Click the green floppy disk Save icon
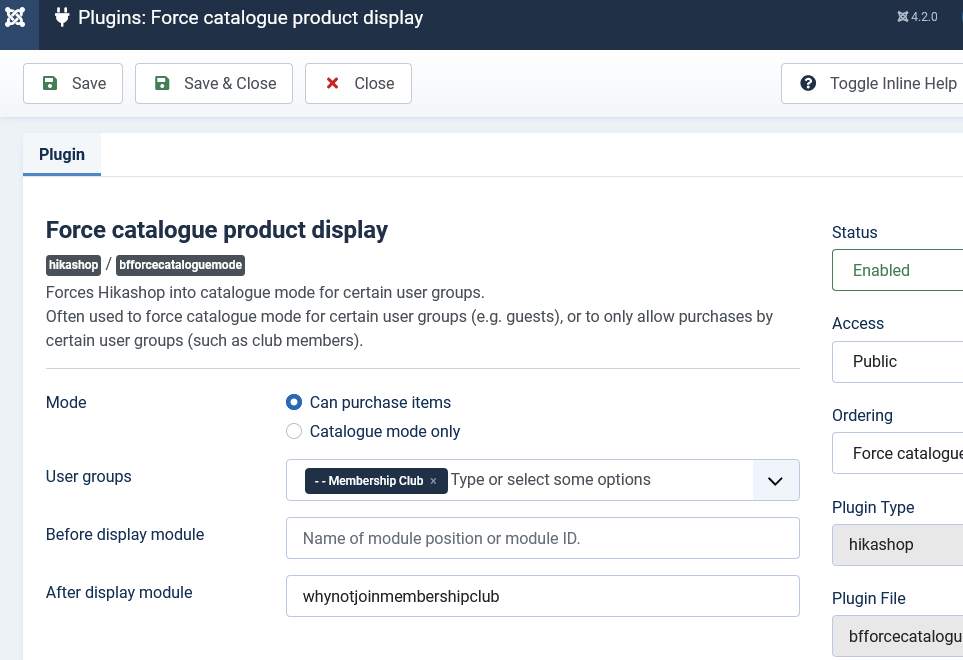Screen dimensions: 963x660 (x=50, y=83)
